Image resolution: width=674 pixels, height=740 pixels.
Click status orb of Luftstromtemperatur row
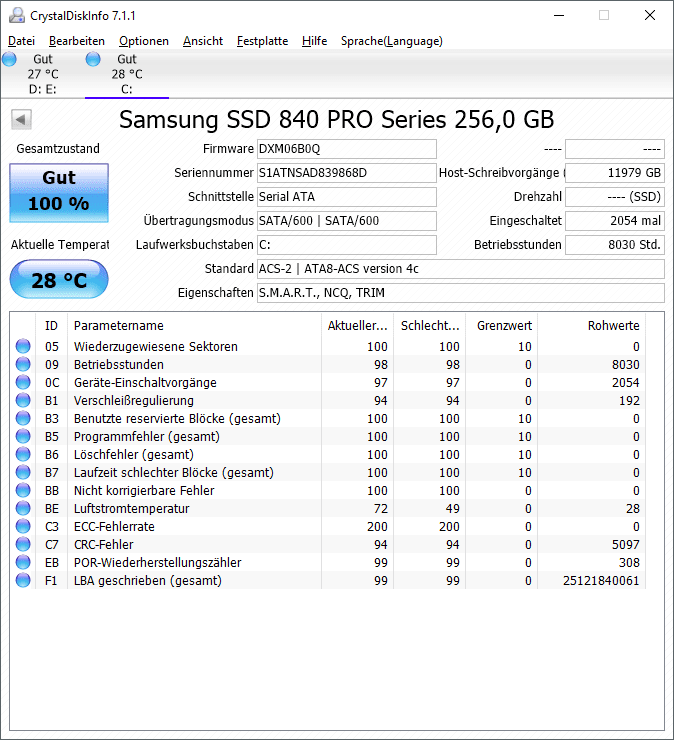[23, 508]
